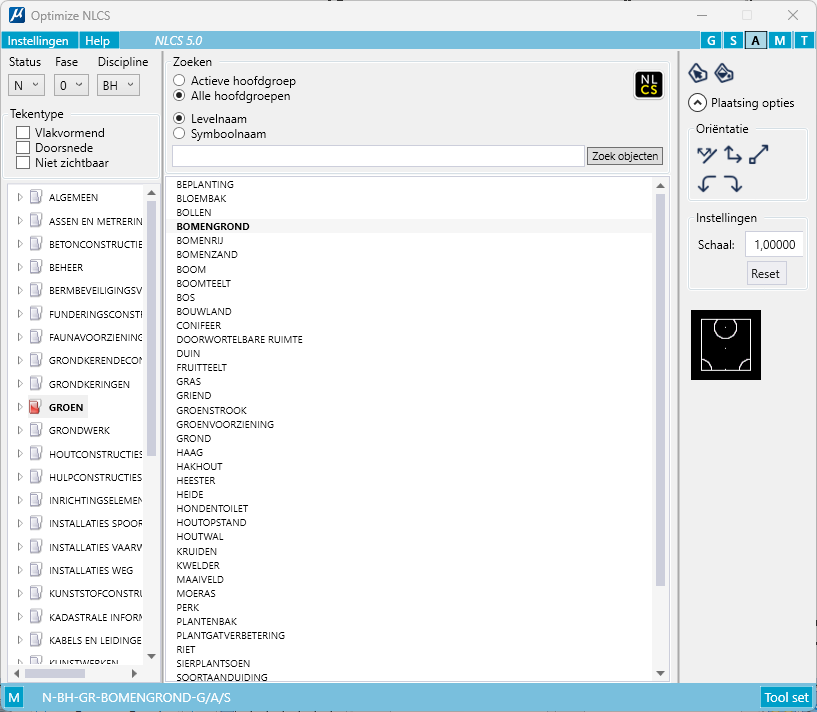Screen dimensions: 817x712
Task: Select DOORWORTELBARE RUIMTE in the list
Action: pyautogui.click(x=239, y=339)
